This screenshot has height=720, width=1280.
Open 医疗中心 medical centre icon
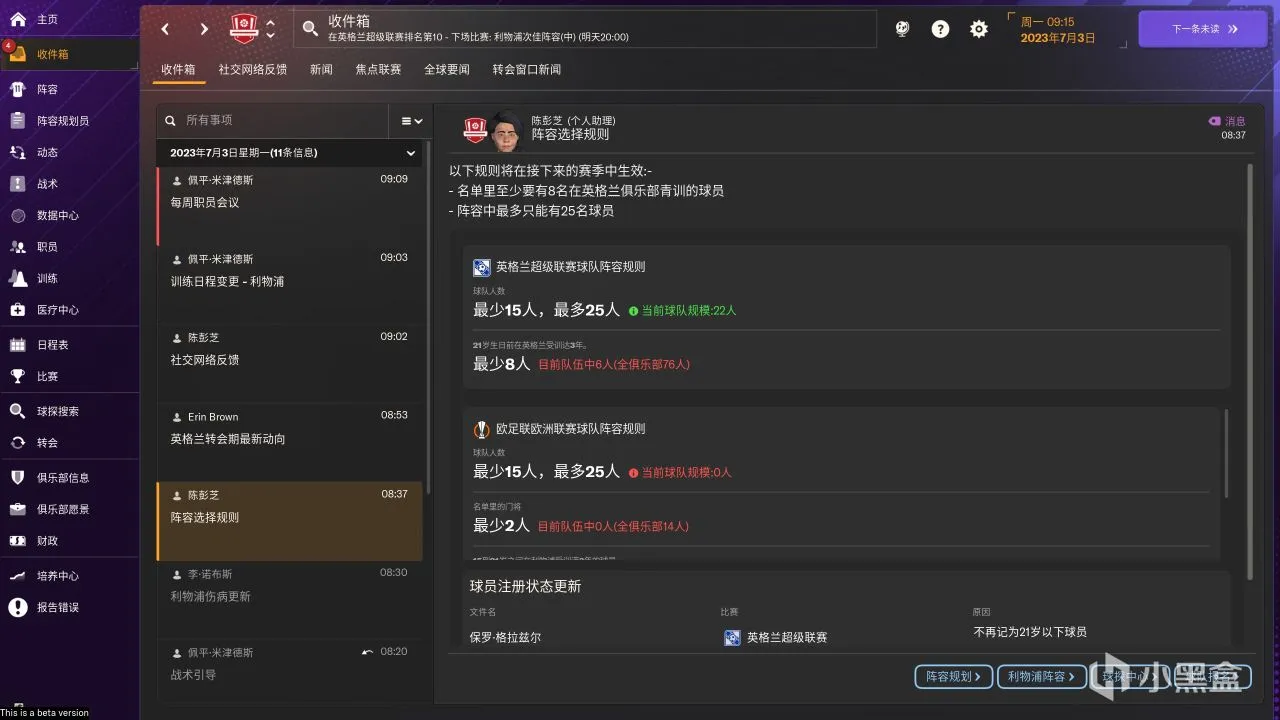pos(18,310)
